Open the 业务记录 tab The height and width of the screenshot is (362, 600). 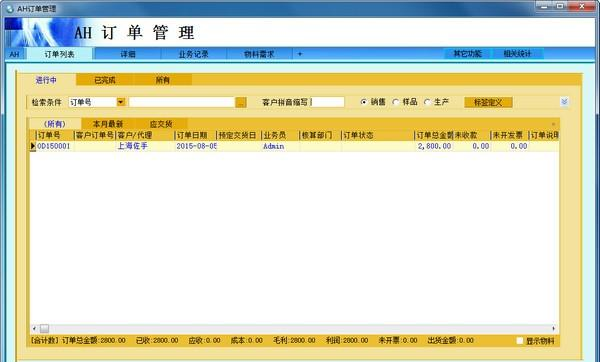pos(194,54)
